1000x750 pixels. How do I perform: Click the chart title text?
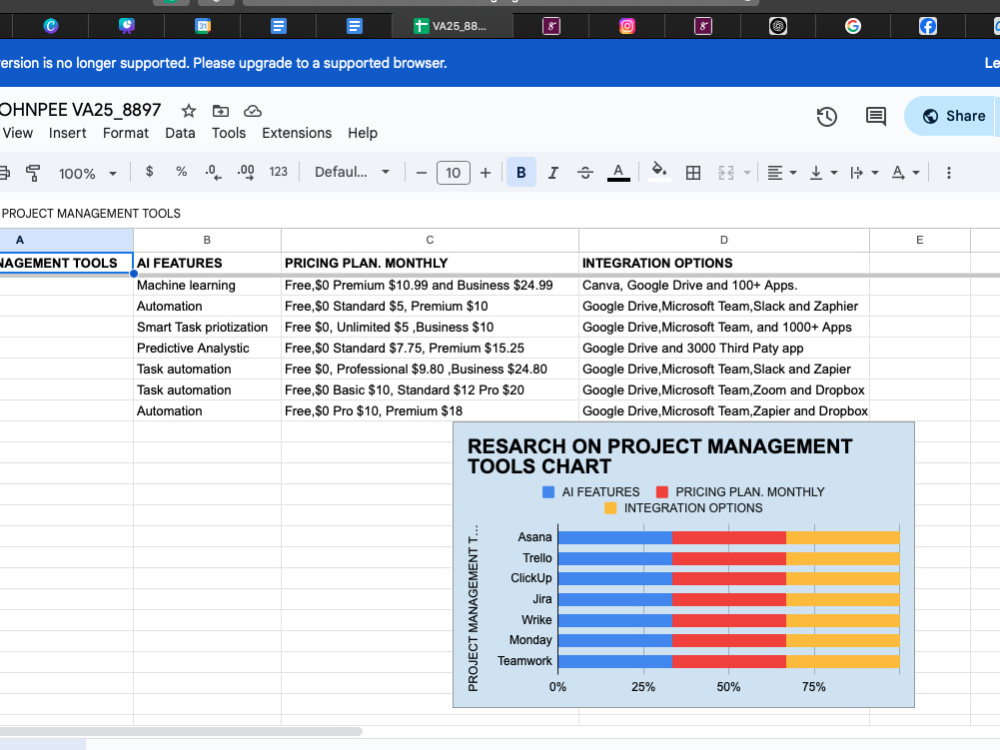659,456
